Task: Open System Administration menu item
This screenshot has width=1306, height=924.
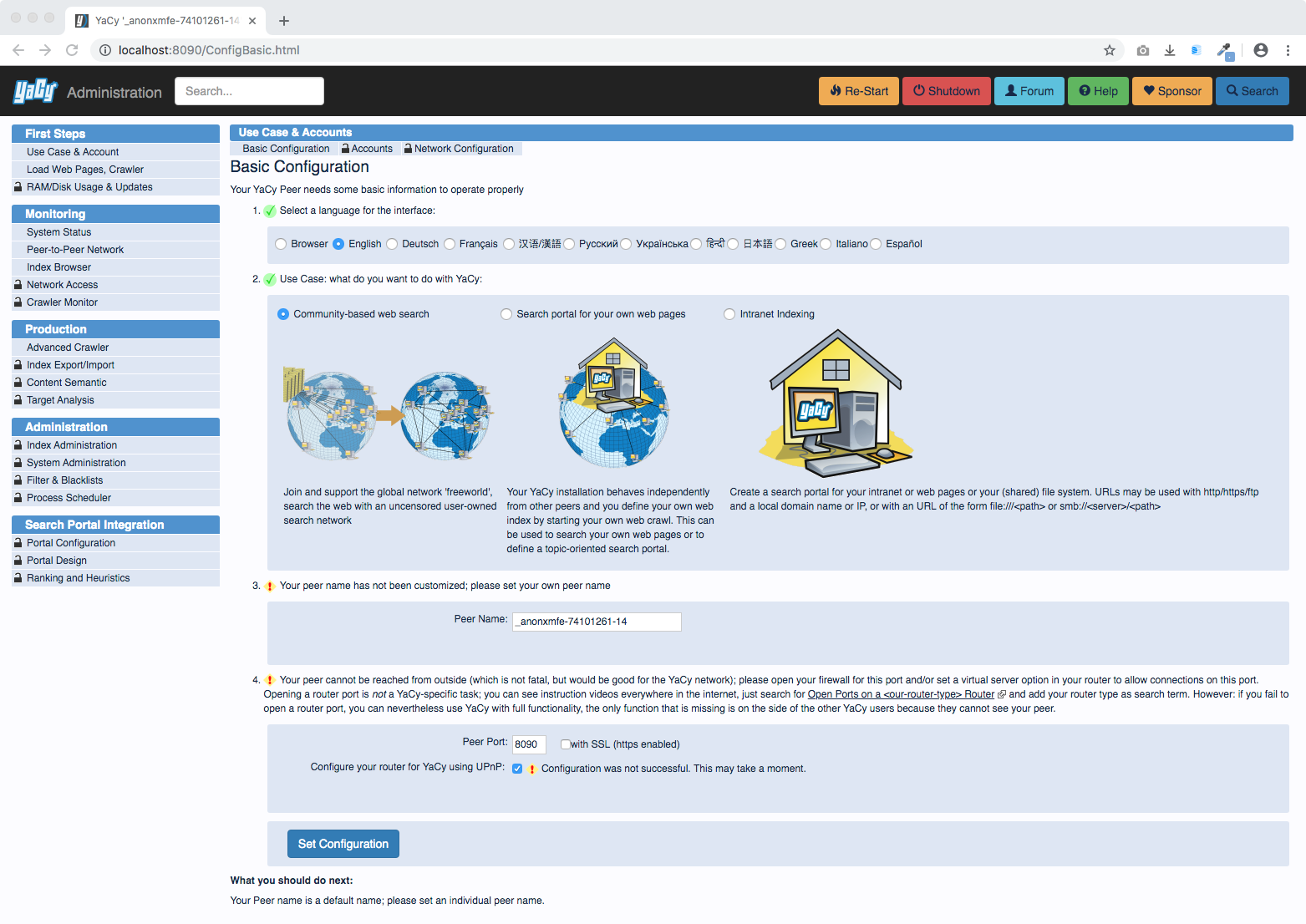Action: pyautogui.click(x=115, y=463)
